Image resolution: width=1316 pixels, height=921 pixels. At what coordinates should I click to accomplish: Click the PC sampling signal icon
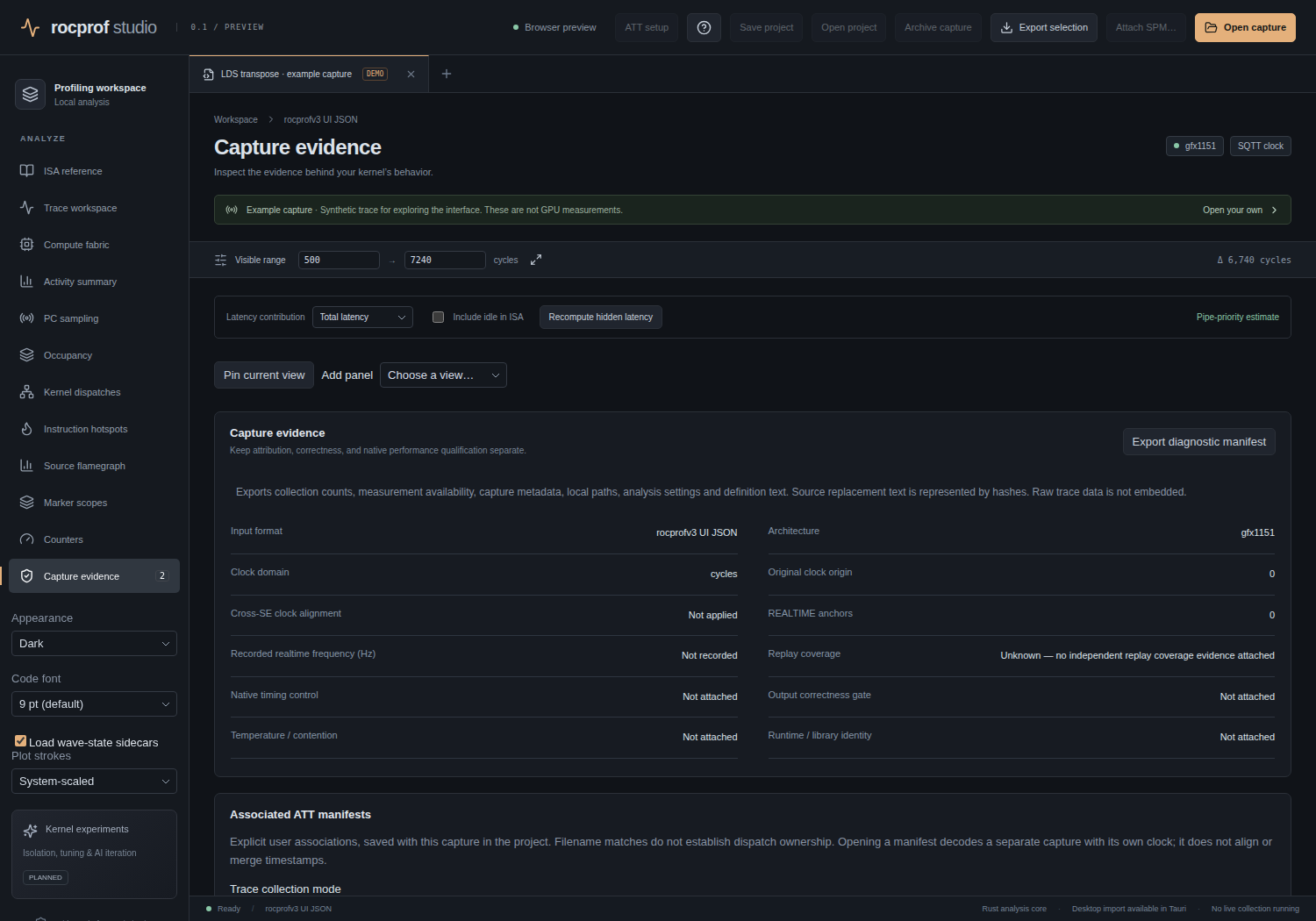pos(26,318)
